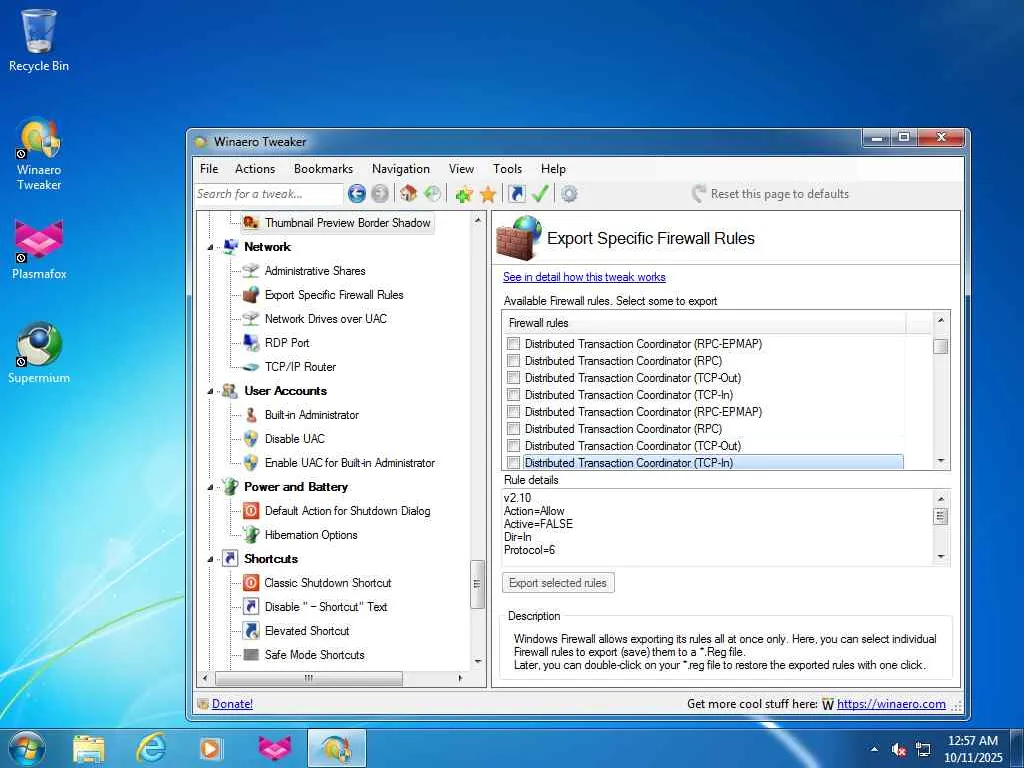Click the Classic Shutdown Shortcut icon

click(x=251, y=583)
